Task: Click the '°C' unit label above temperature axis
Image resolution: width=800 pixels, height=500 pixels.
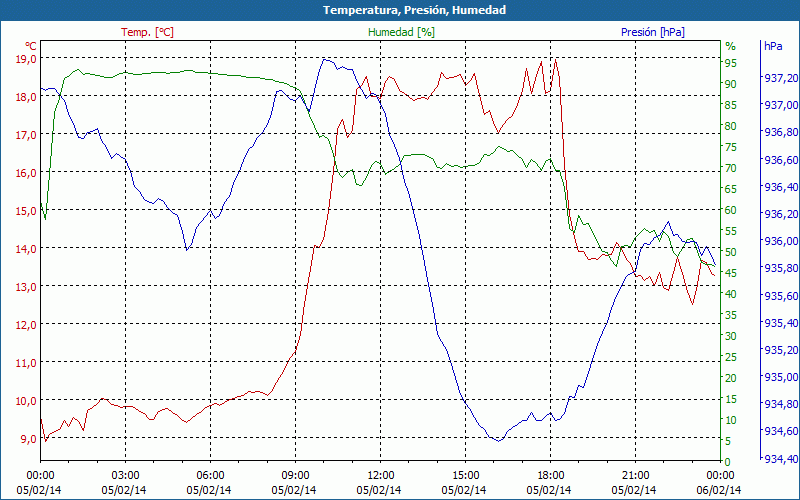Action: pyautogui.click(x=31, y=46)
